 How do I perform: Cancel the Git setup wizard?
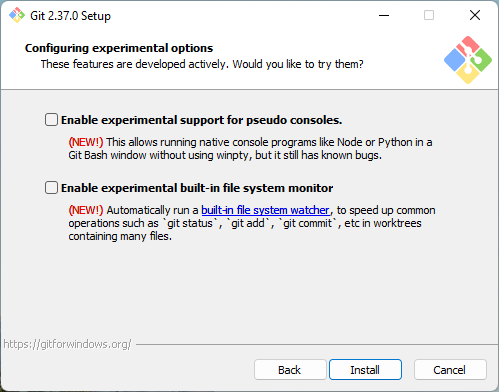[450, 370]
